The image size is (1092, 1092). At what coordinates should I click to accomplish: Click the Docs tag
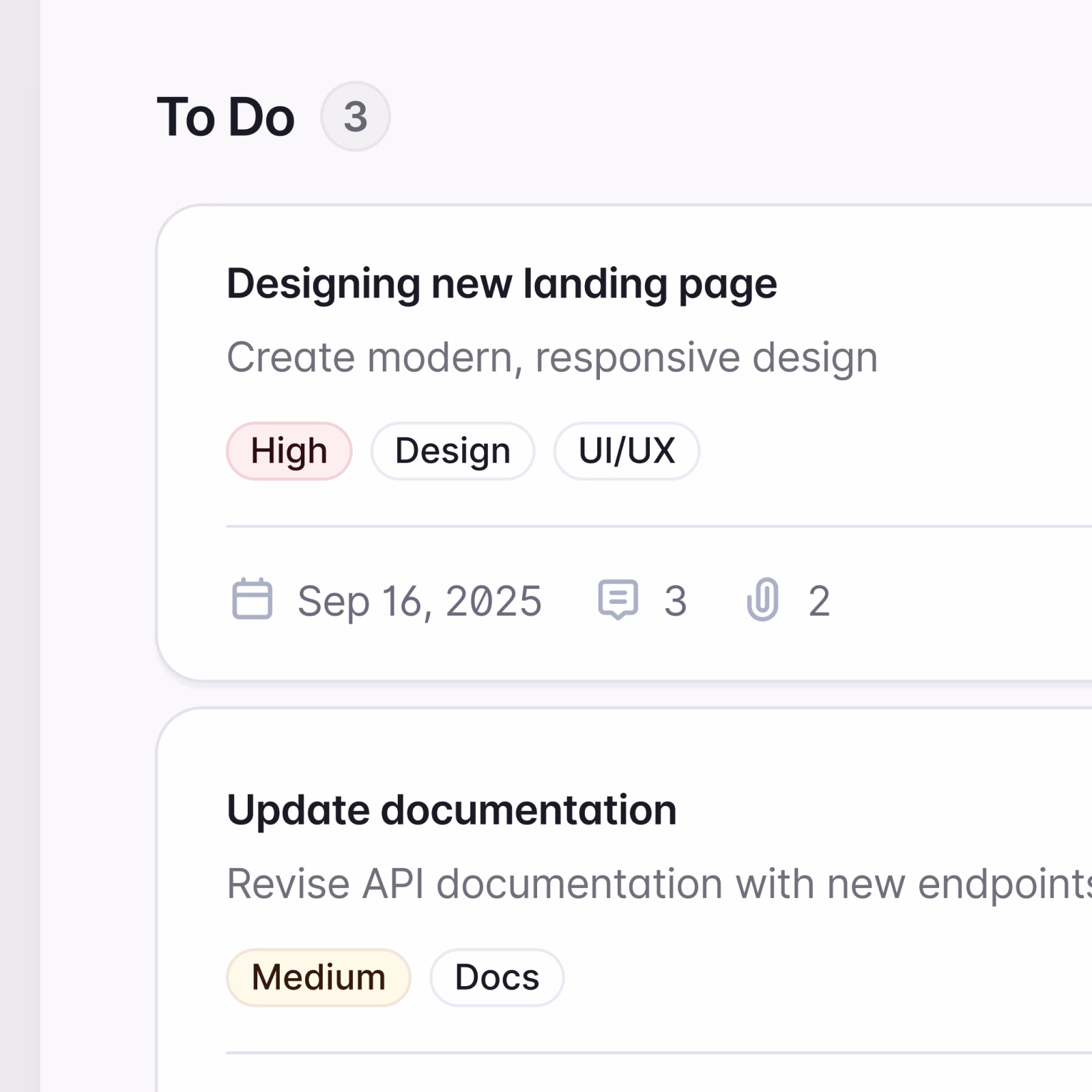497,977
